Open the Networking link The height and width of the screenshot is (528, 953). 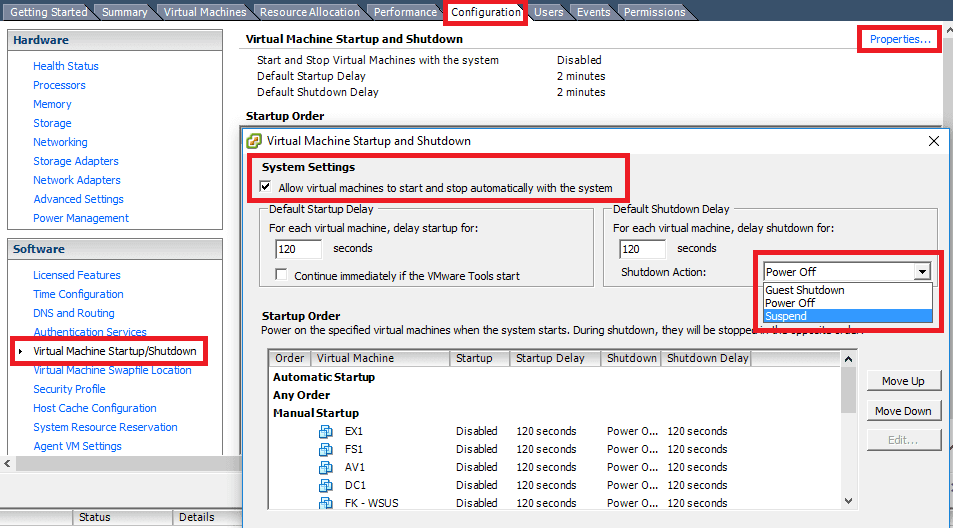[60, 142]
